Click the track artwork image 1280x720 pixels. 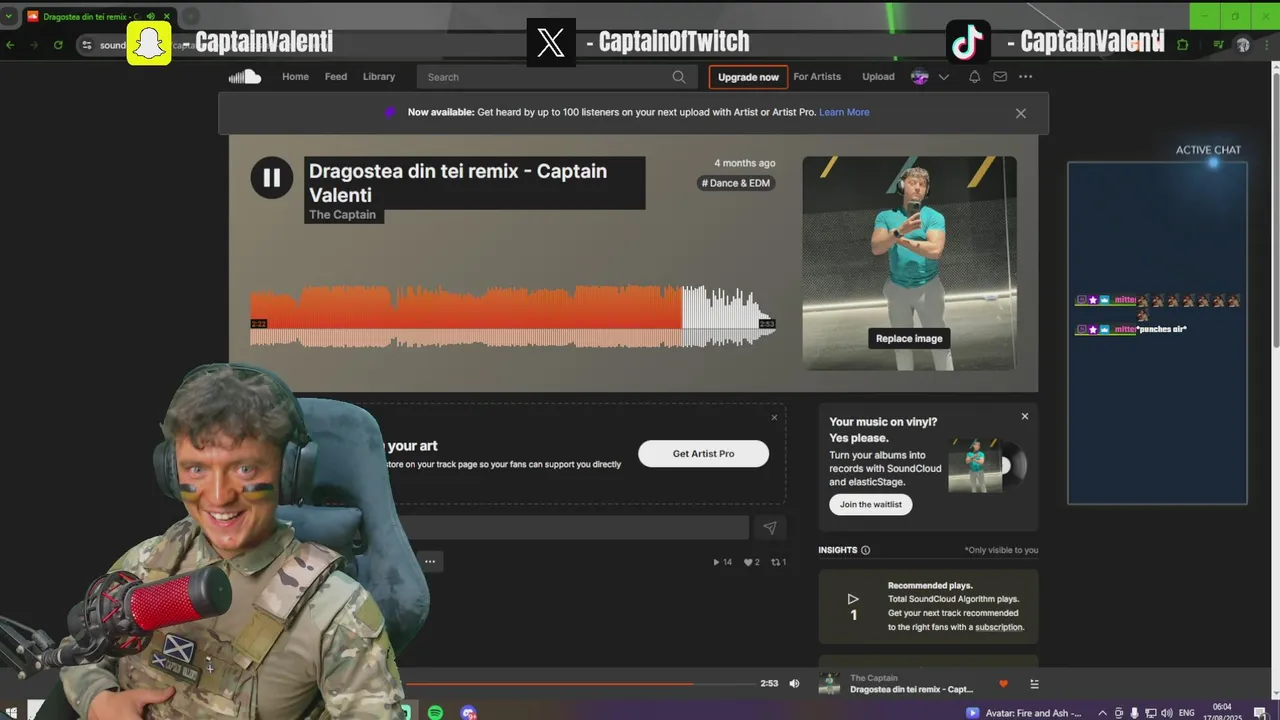(x=909, y=263)
